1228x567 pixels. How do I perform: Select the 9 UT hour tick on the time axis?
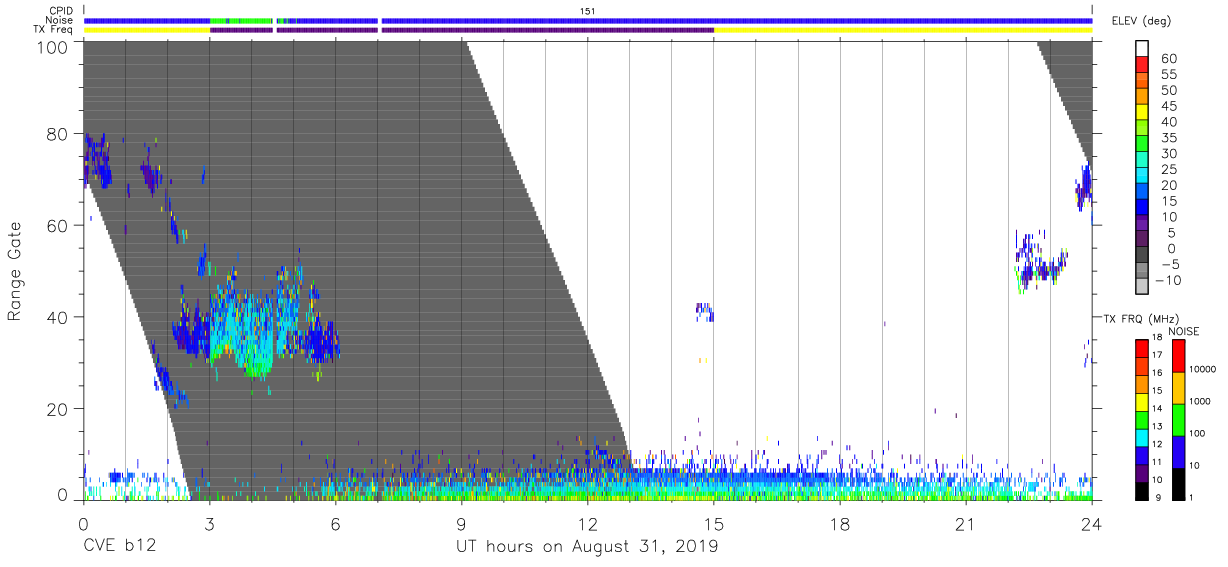(x=461, y=524)
